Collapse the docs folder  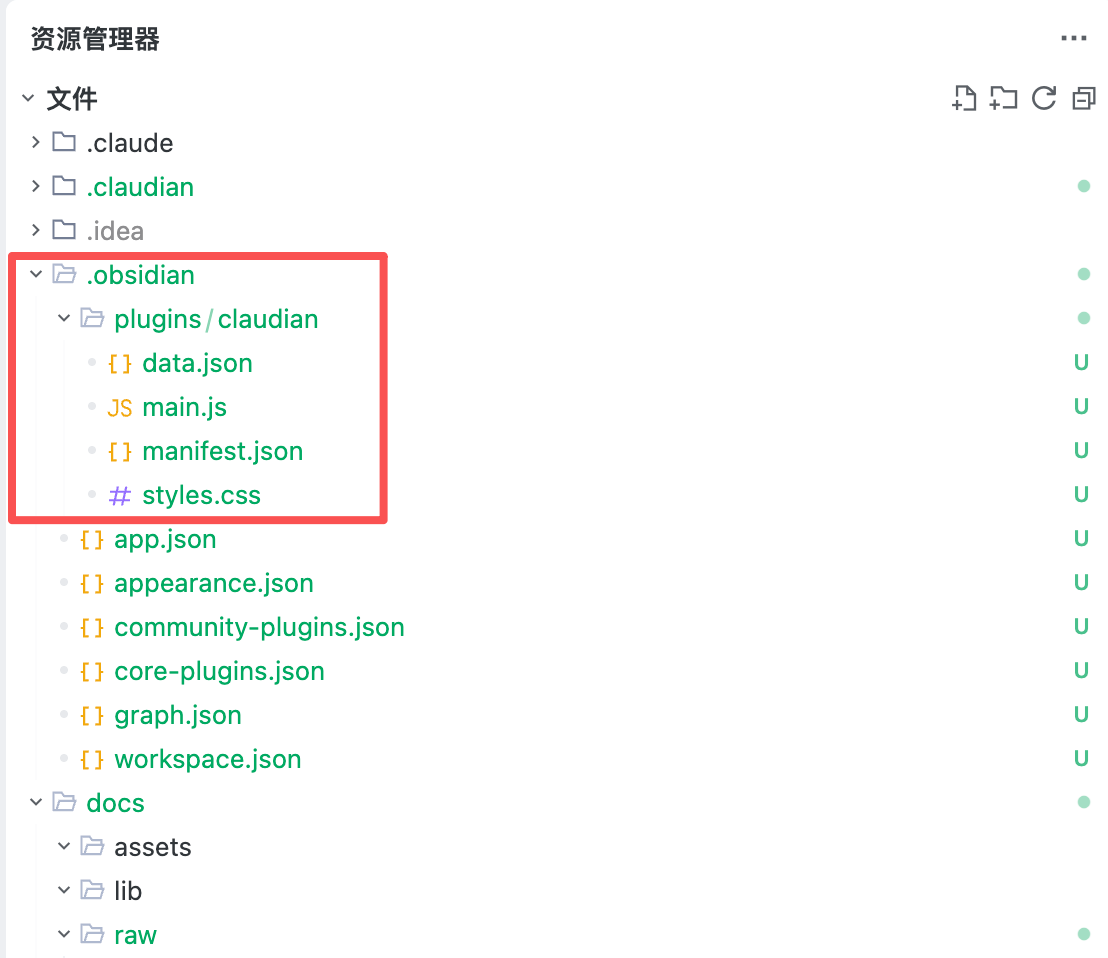pos(36,802)
